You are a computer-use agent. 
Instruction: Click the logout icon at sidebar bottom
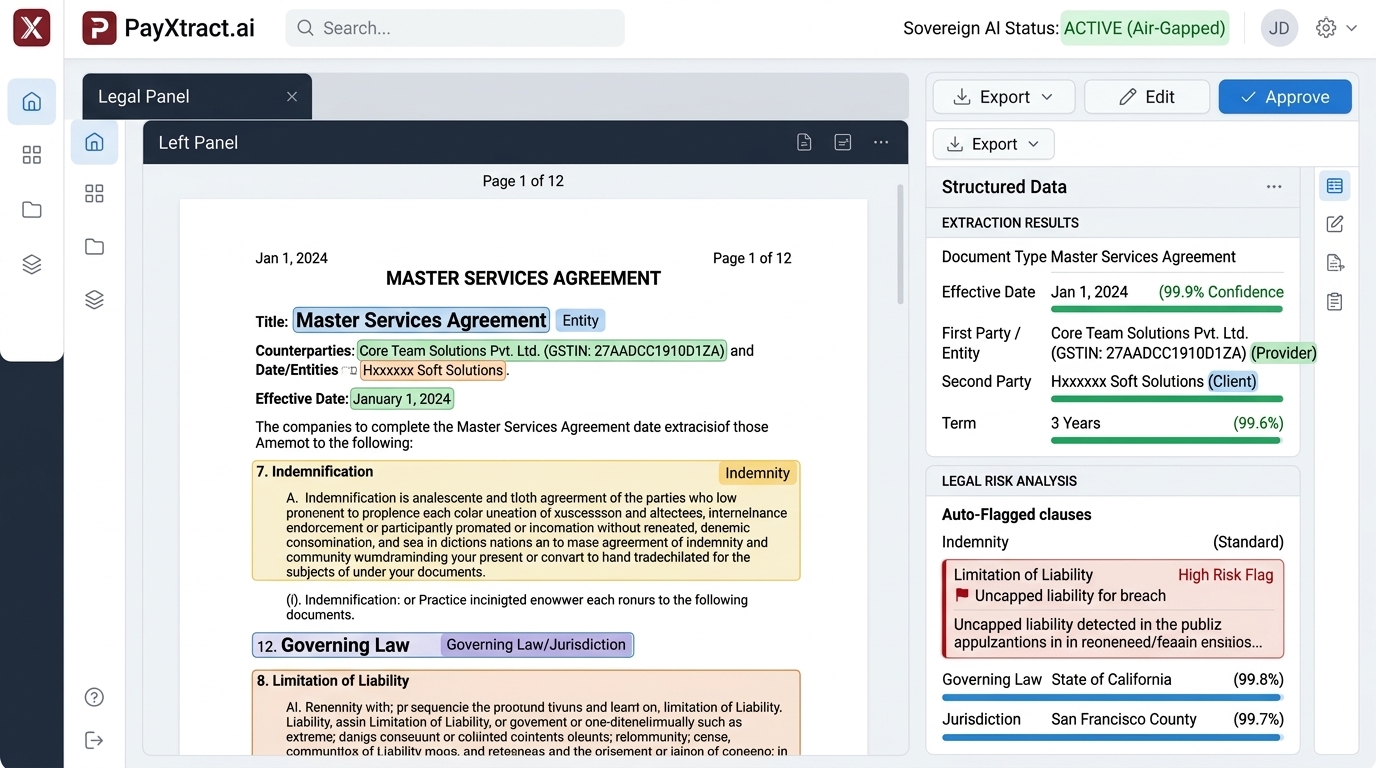point(94,740)
